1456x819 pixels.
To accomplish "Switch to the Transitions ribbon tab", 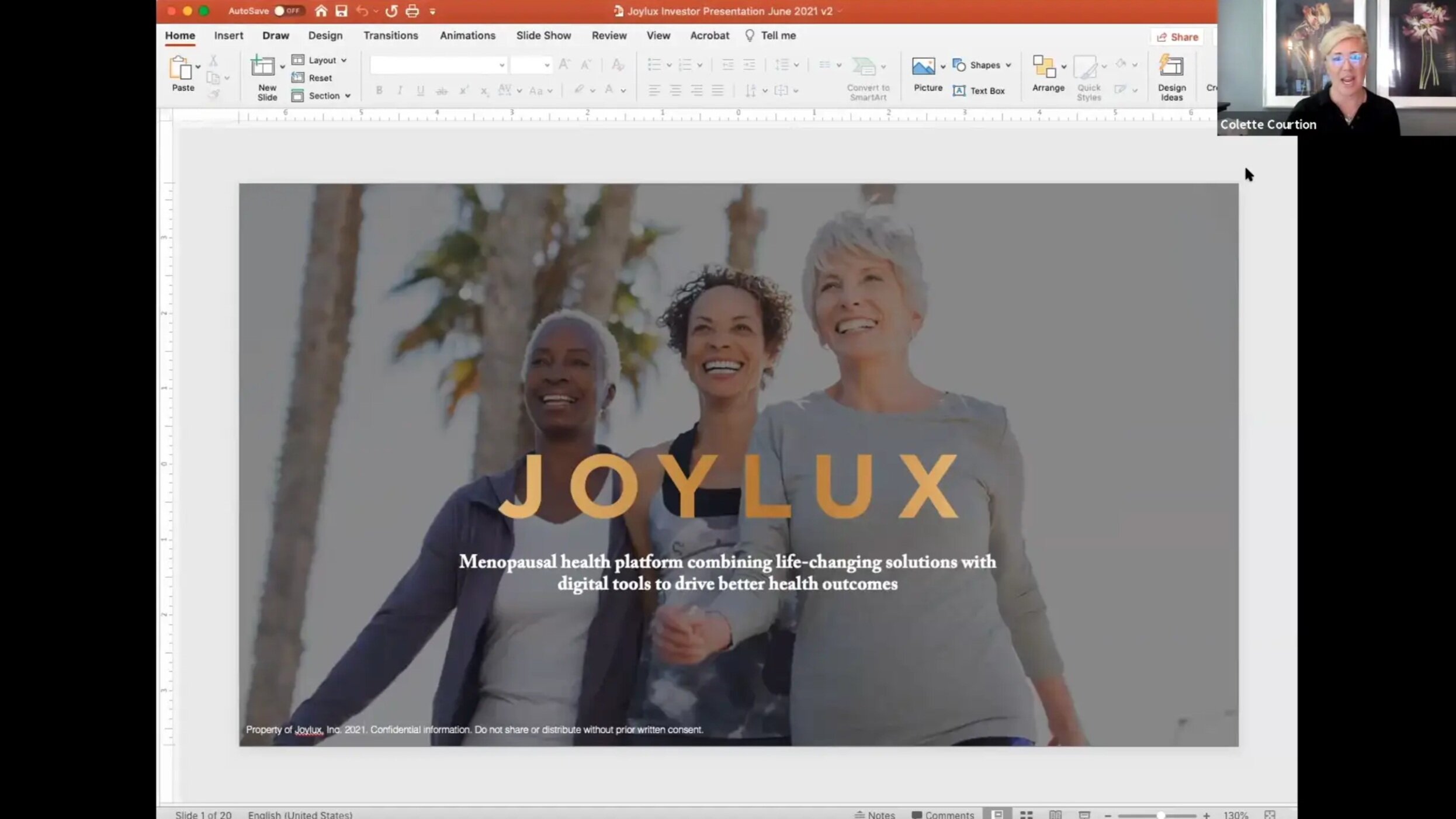I will (390, 36).
